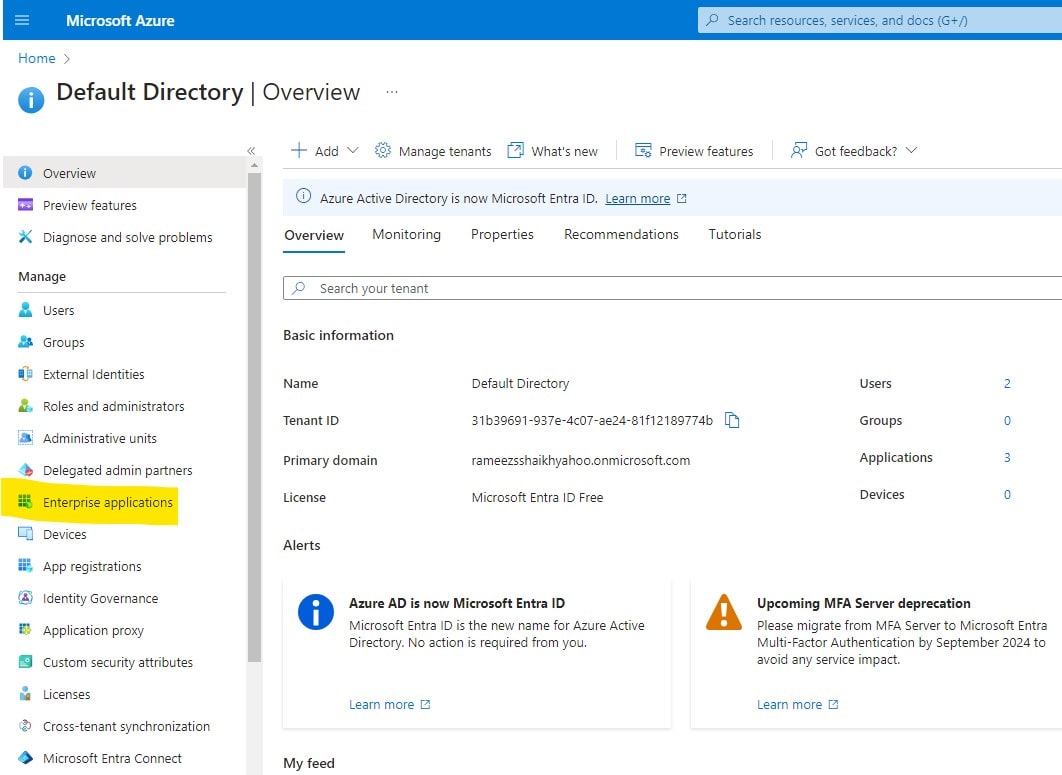Screen dimensions: 1062x775
Task: Open the Users count link 2
Action: 1007,383
